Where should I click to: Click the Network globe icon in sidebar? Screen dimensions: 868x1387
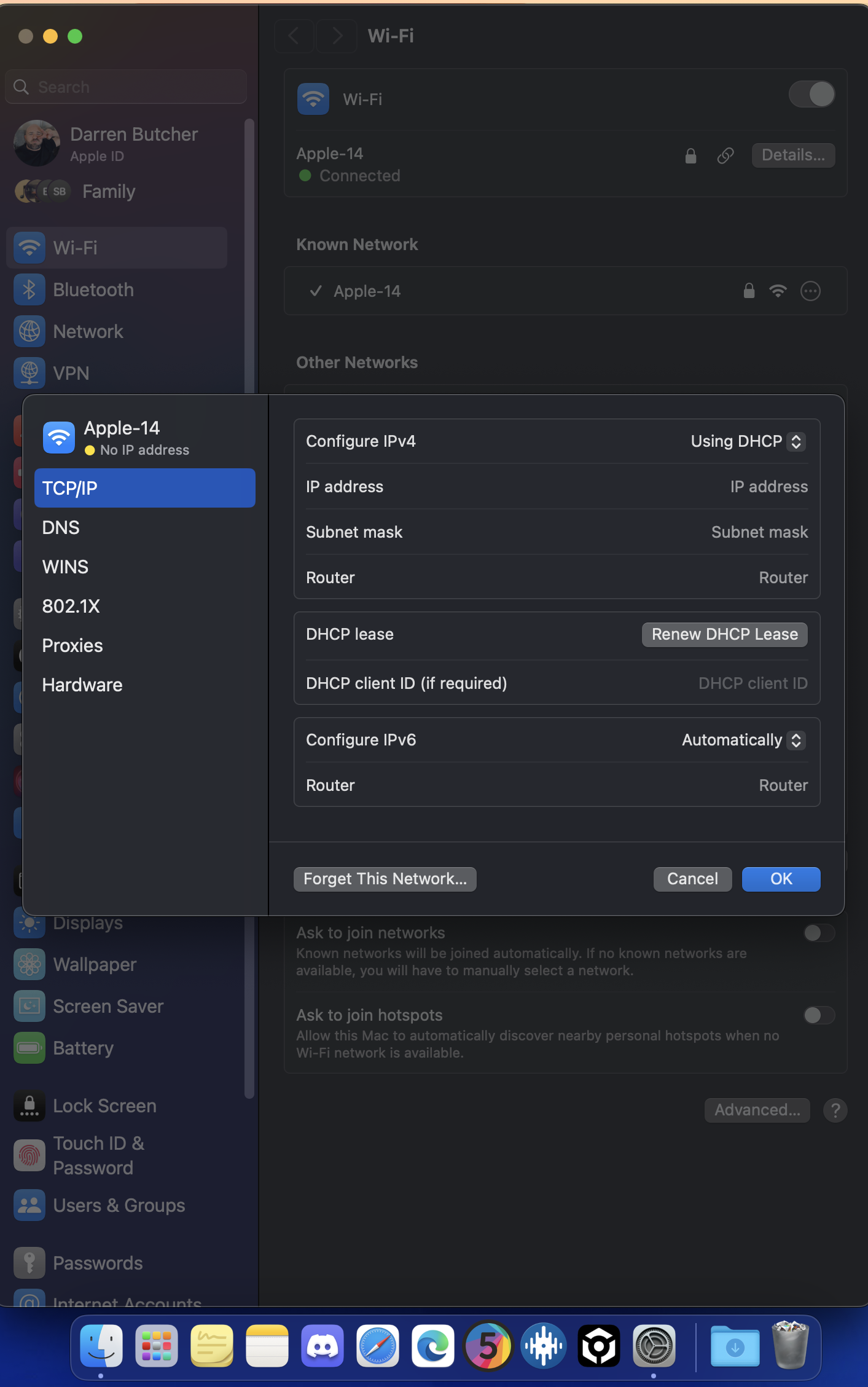[x=29, y=331]
